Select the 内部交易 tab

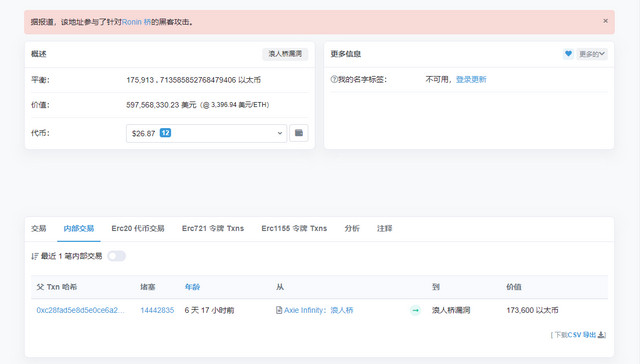79,229
